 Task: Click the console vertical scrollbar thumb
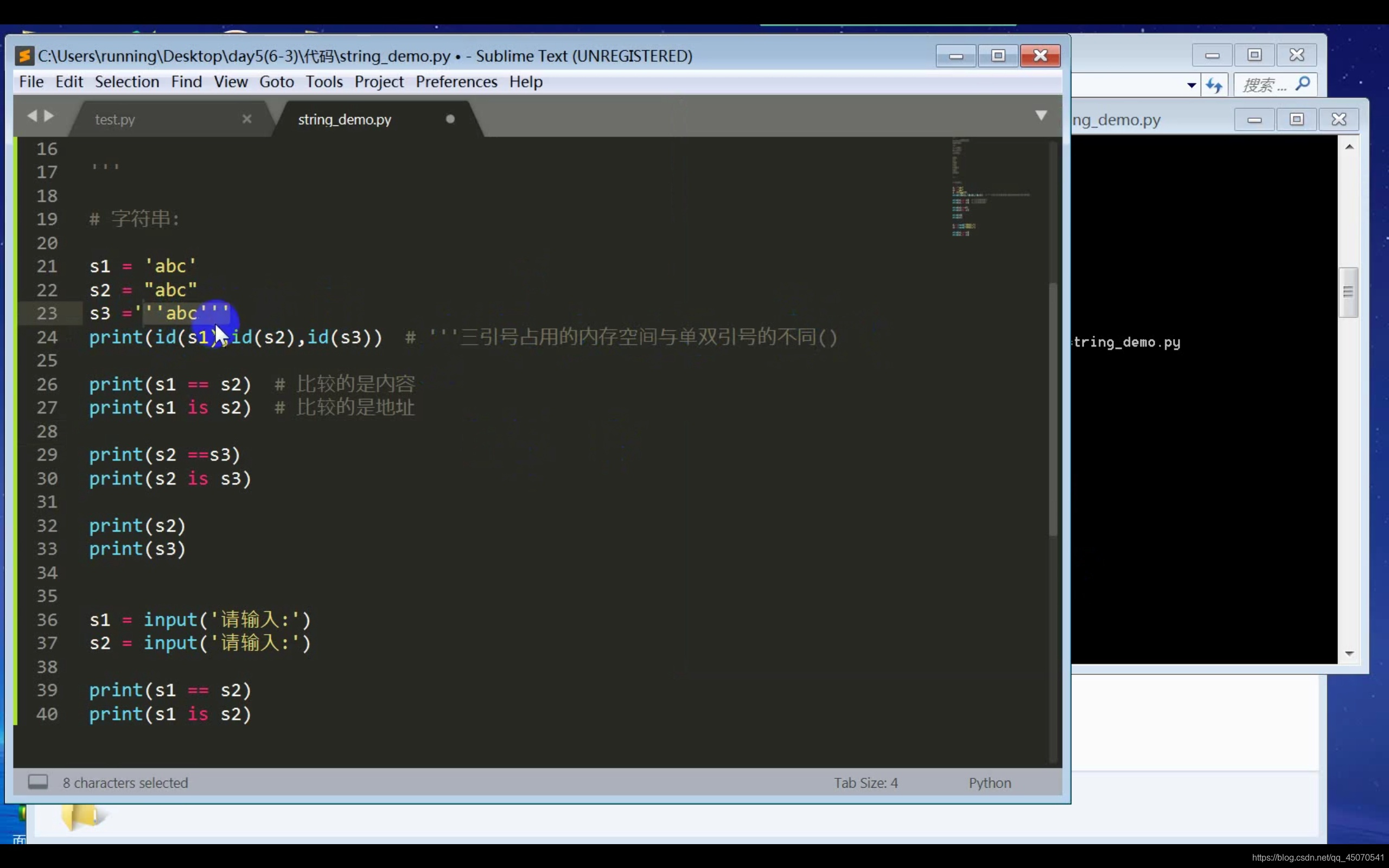tap(1348, 292)
